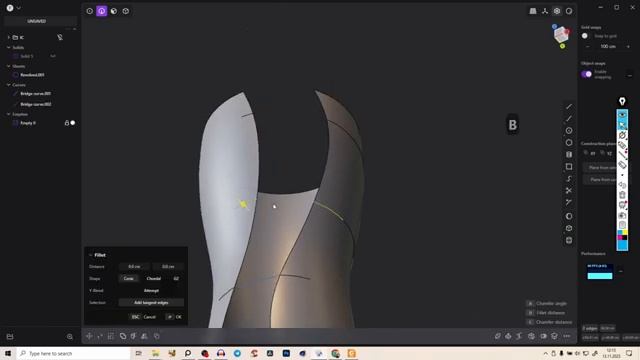
Task: Collapse the Curves group
Action: coord(9,85)
